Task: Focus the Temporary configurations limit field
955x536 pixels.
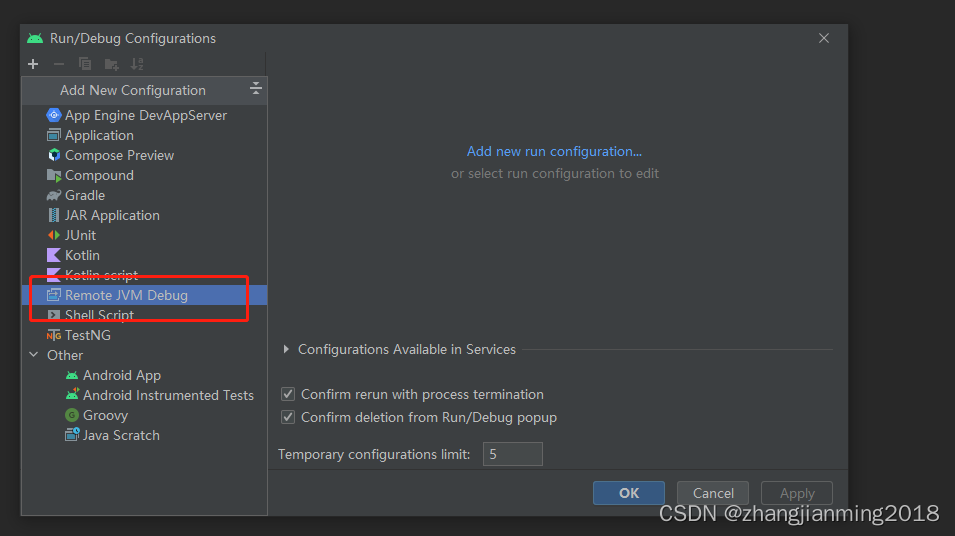Action: 513,454
